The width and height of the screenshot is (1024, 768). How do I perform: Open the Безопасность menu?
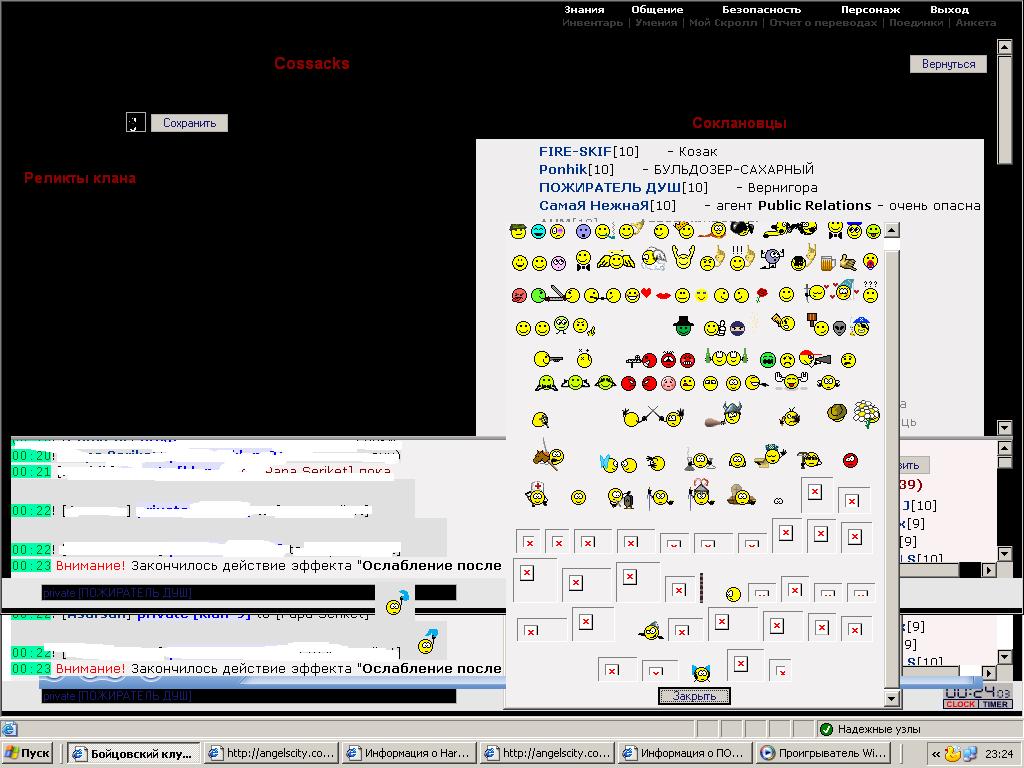[761, 9]
